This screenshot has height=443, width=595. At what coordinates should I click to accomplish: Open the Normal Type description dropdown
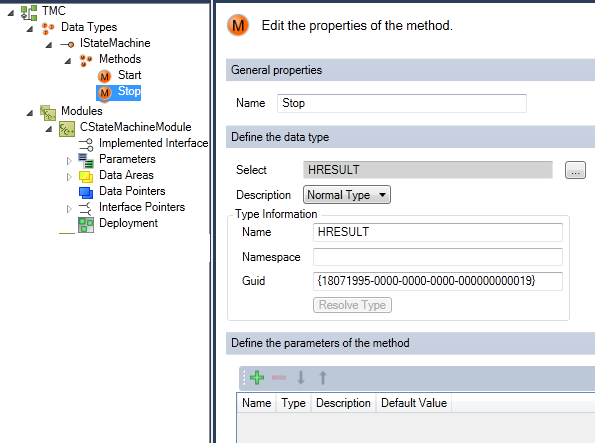pyautogui.click(x=346, y=195)
